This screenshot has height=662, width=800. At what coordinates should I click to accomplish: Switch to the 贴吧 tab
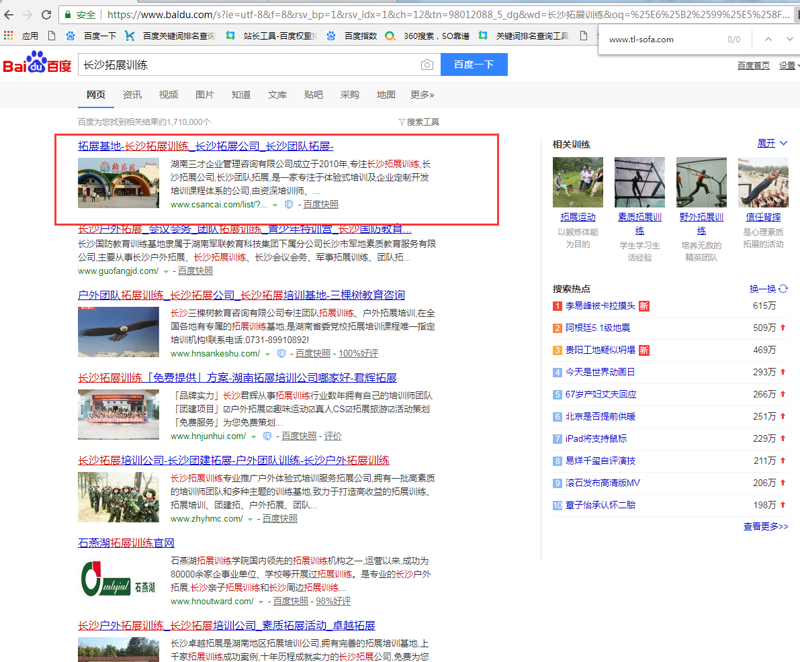[x=313, y=95]
